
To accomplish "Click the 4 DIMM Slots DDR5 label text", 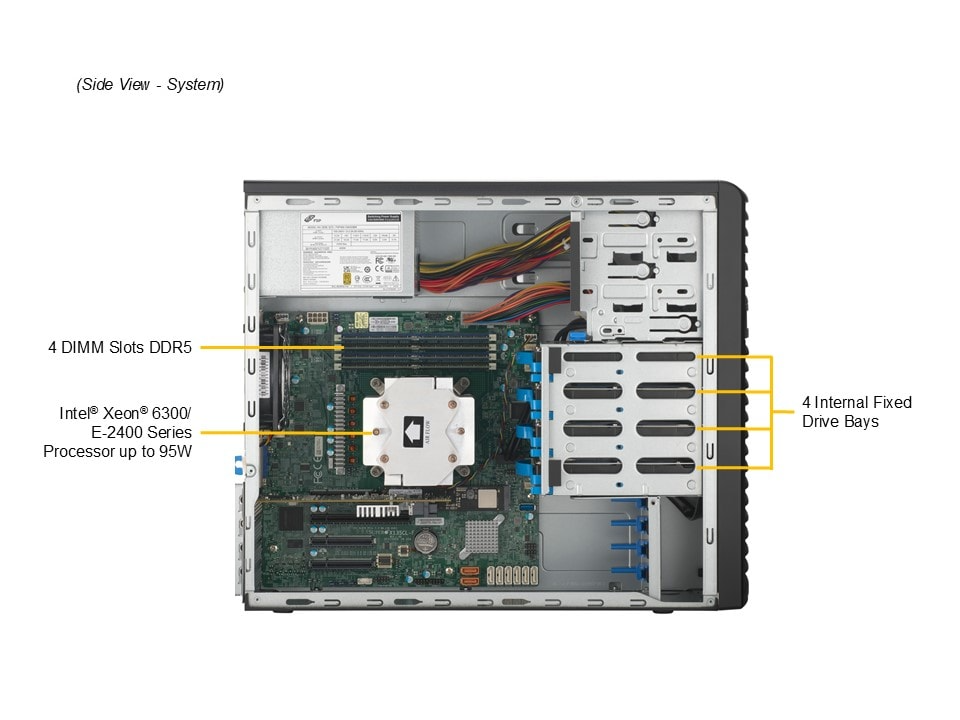I will pyautogui.click(x=122, y=348).
